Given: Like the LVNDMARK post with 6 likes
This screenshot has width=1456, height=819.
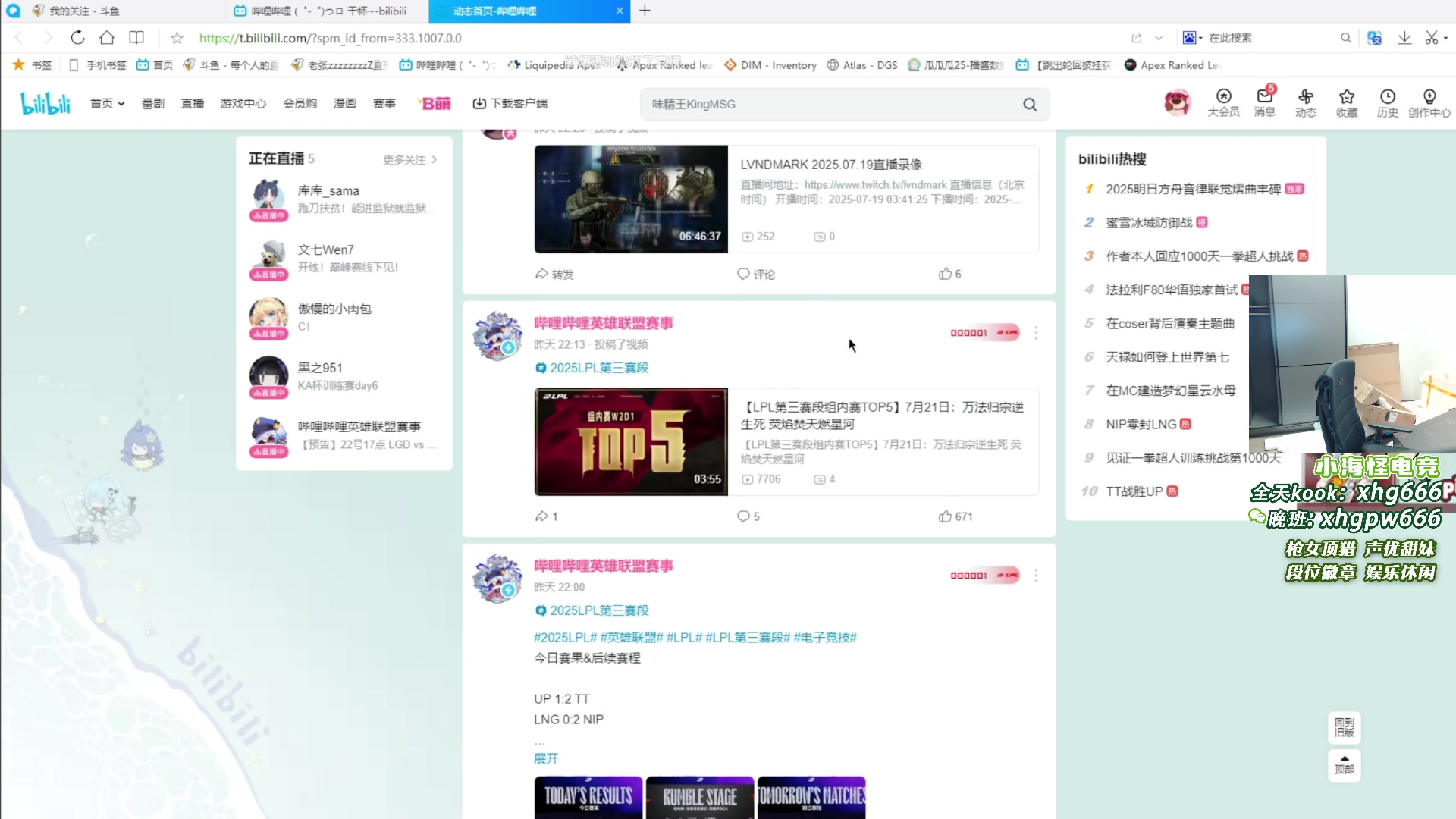Looking at the screenshot, I should pos(949,274).
